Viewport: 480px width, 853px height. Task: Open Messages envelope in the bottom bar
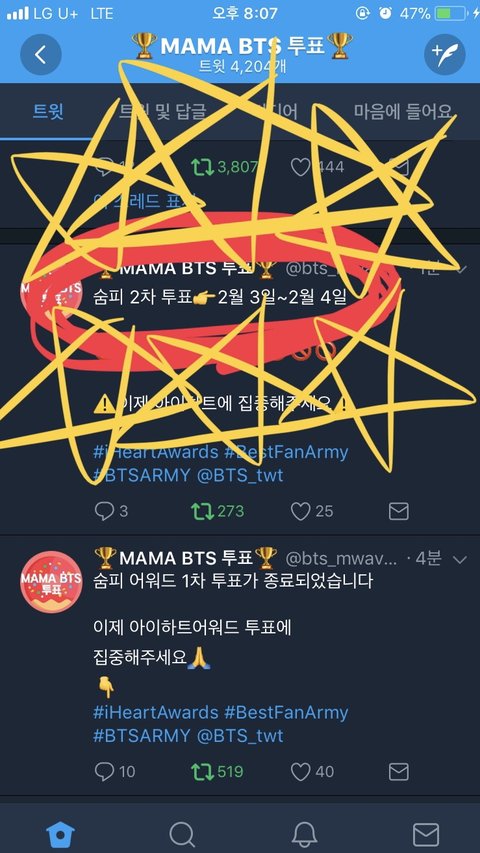click(426, 833)
